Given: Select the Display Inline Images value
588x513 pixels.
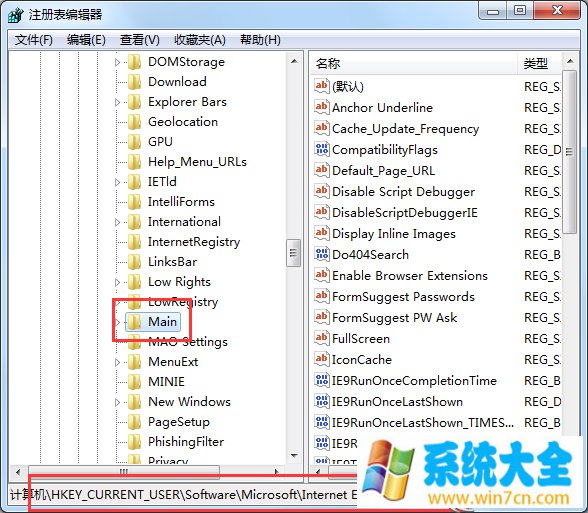Looking at the screenshot, I should 394,234.
